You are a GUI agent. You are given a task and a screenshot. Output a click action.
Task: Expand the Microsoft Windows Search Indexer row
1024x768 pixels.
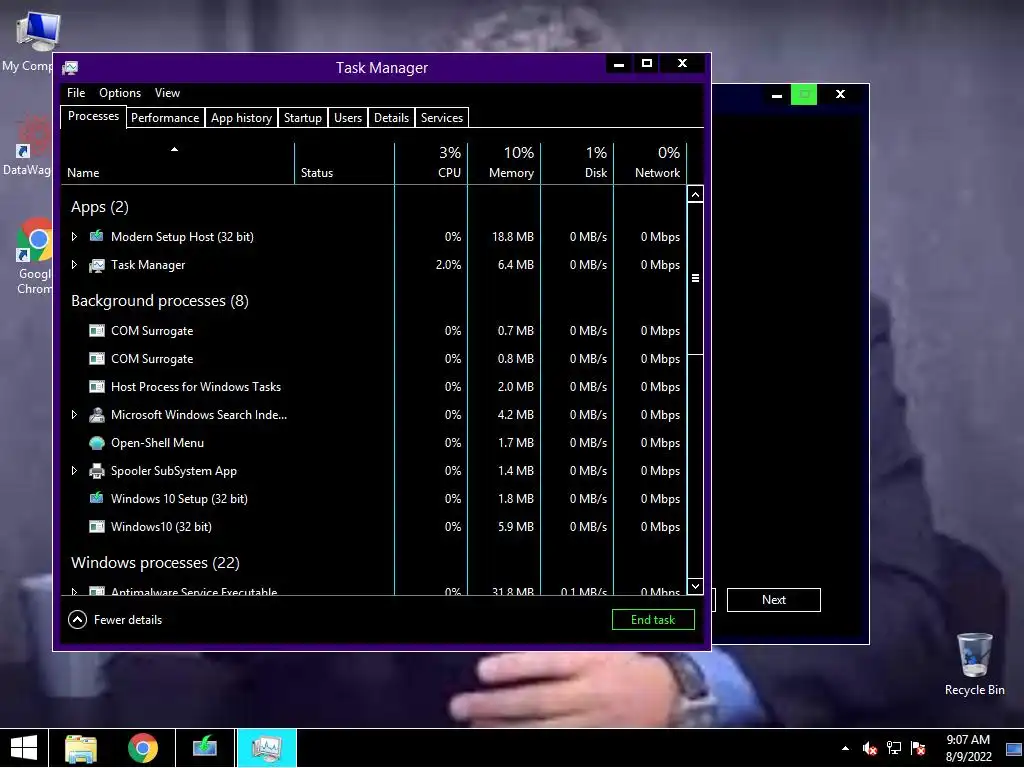pos(74,415)
